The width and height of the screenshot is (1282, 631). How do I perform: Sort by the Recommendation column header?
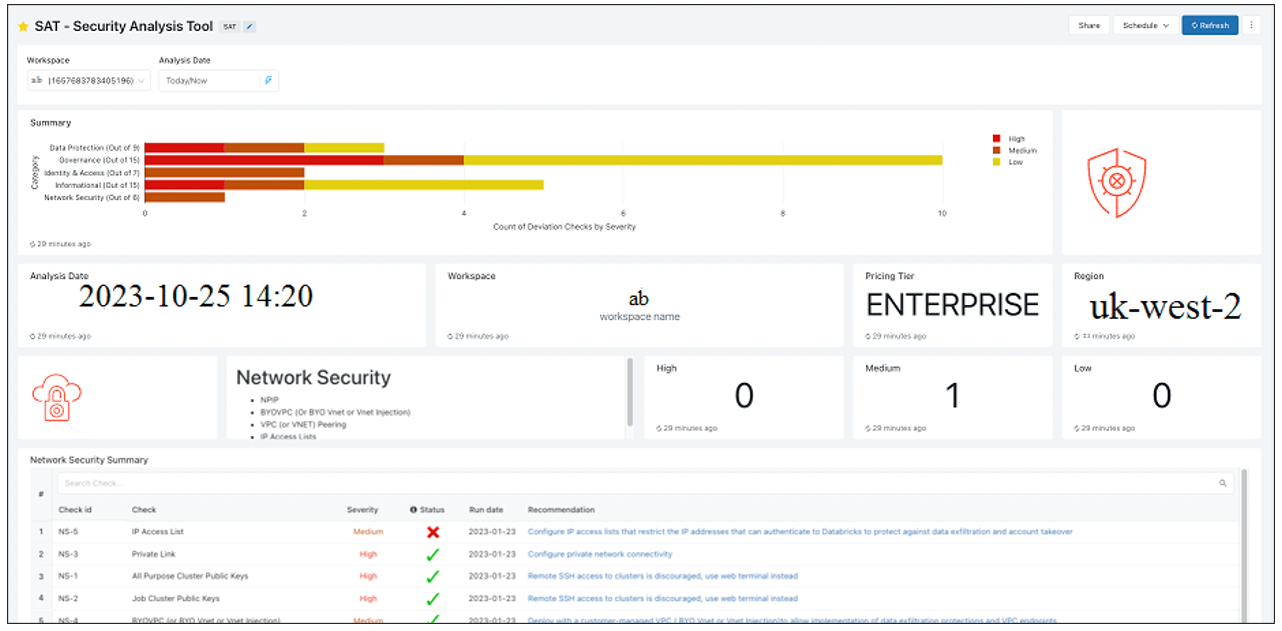click(x=561, y=510)
